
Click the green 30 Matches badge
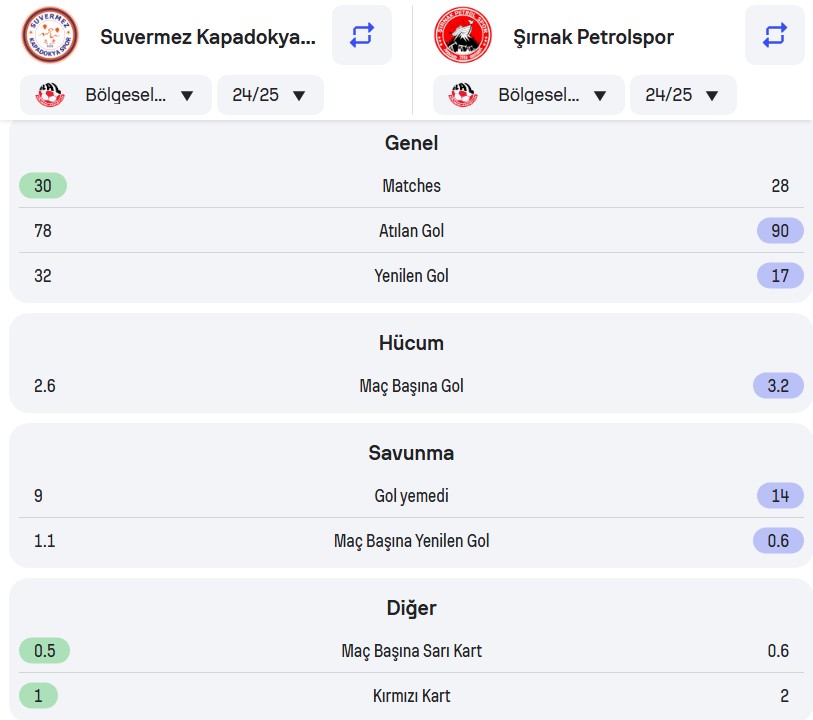(x=43, y=186)
